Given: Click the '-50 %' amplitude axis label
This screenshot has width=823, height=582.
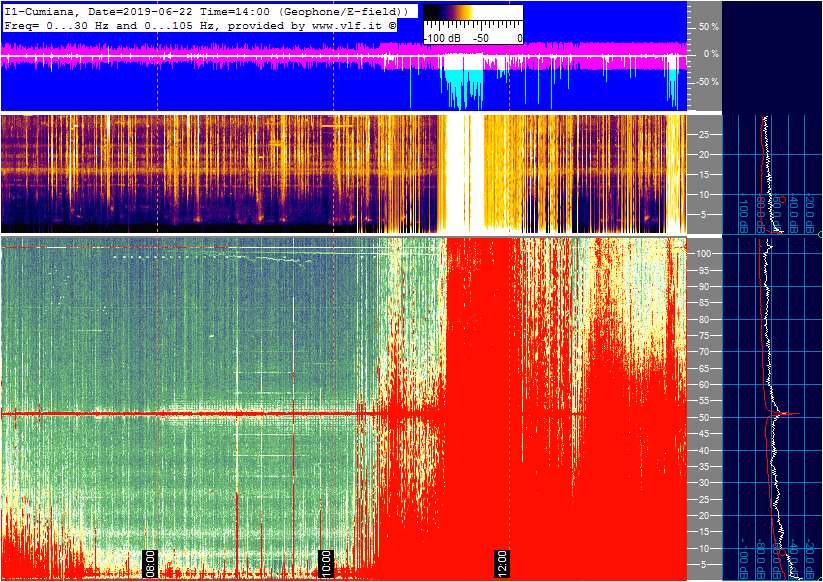Looking at the screenshot, I should [706, 82].
